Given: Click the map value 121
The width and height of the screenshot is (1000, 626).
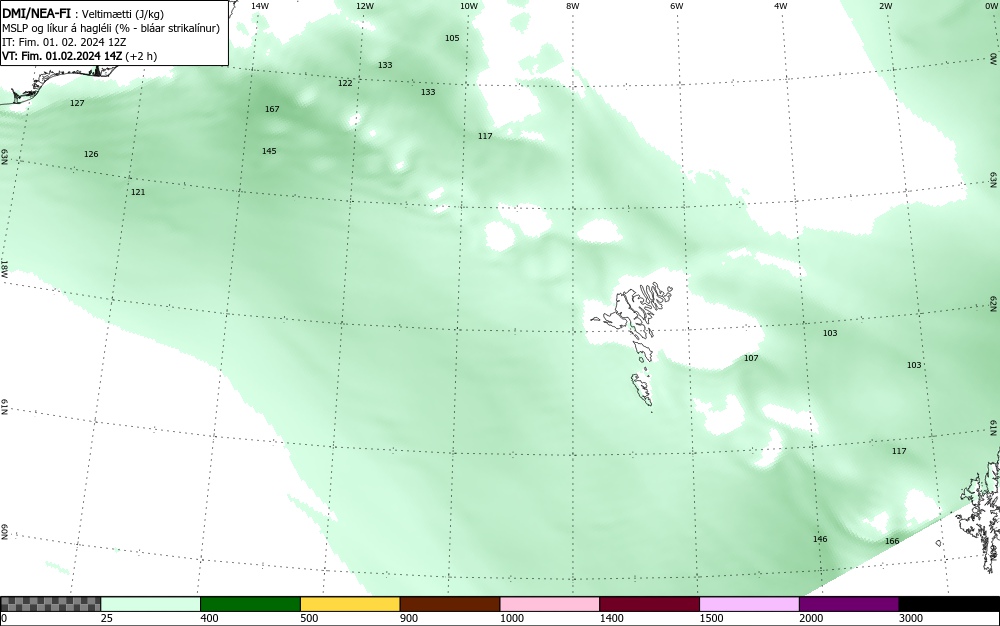Looking at the screenshot, I should (x=138, y=192).
